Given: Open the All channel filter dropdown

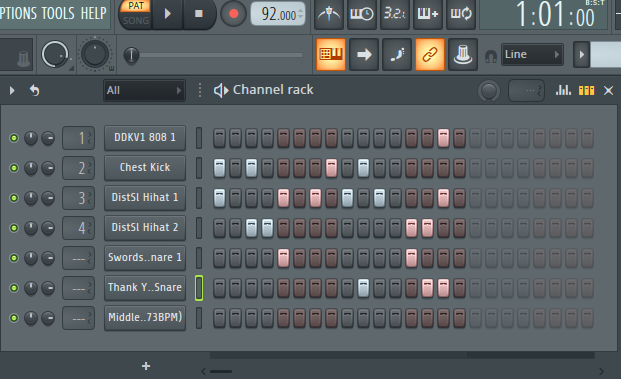Looking at the screenshot, I should (144, 91).
